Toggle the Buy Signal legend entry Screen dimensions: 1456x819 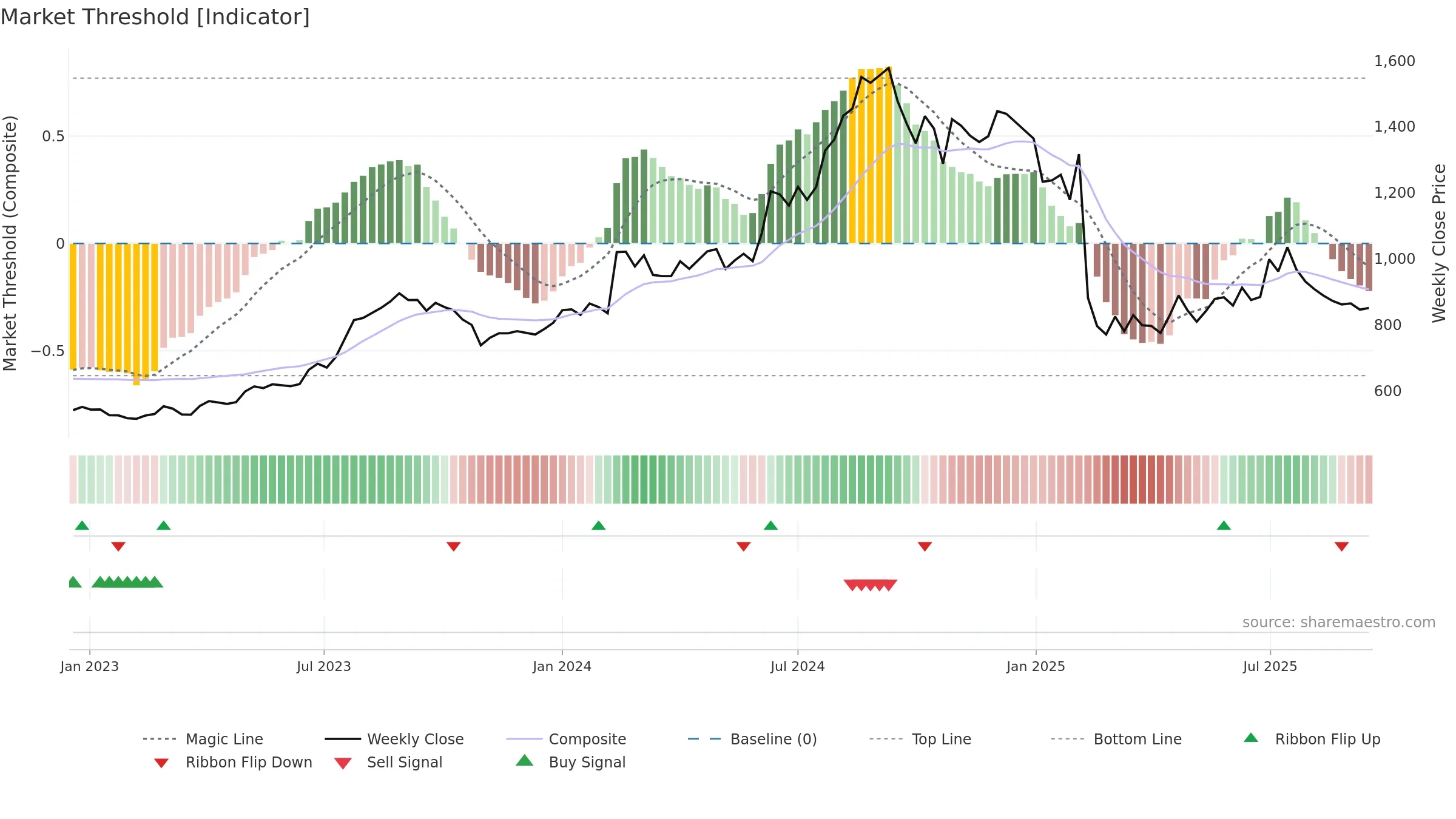(x=570, y=762)
